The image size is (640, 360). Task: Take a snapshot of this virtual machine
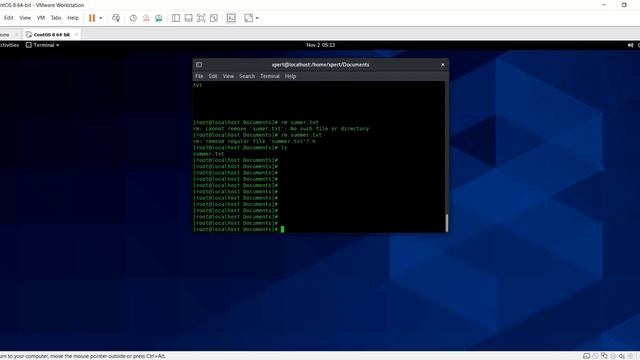coord(133,18)
